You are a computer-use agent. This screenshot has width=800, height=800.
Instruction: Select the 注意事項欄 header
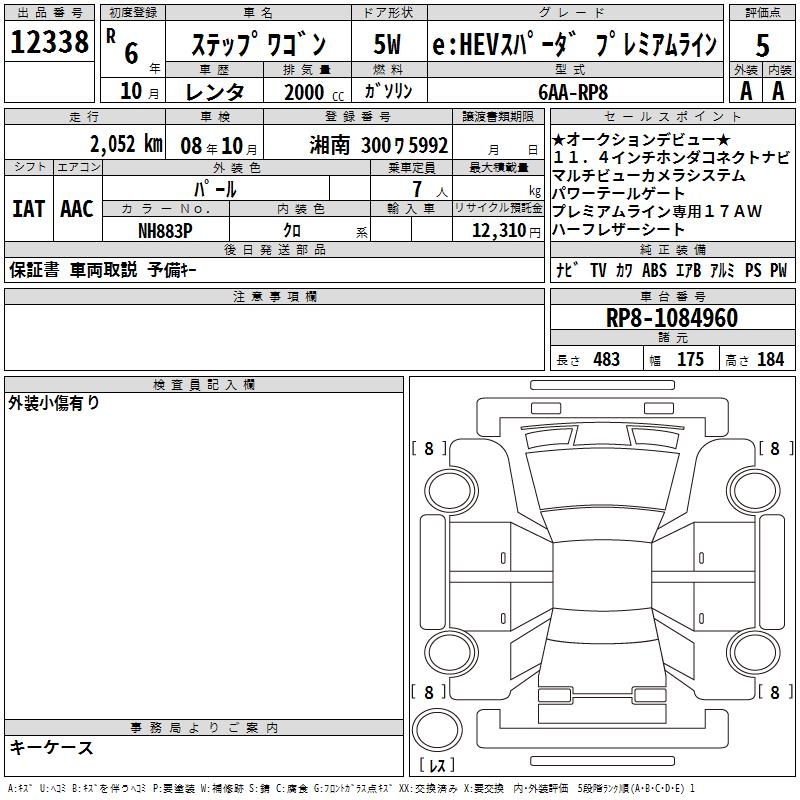pyautogui.click(x=274, y=296)
